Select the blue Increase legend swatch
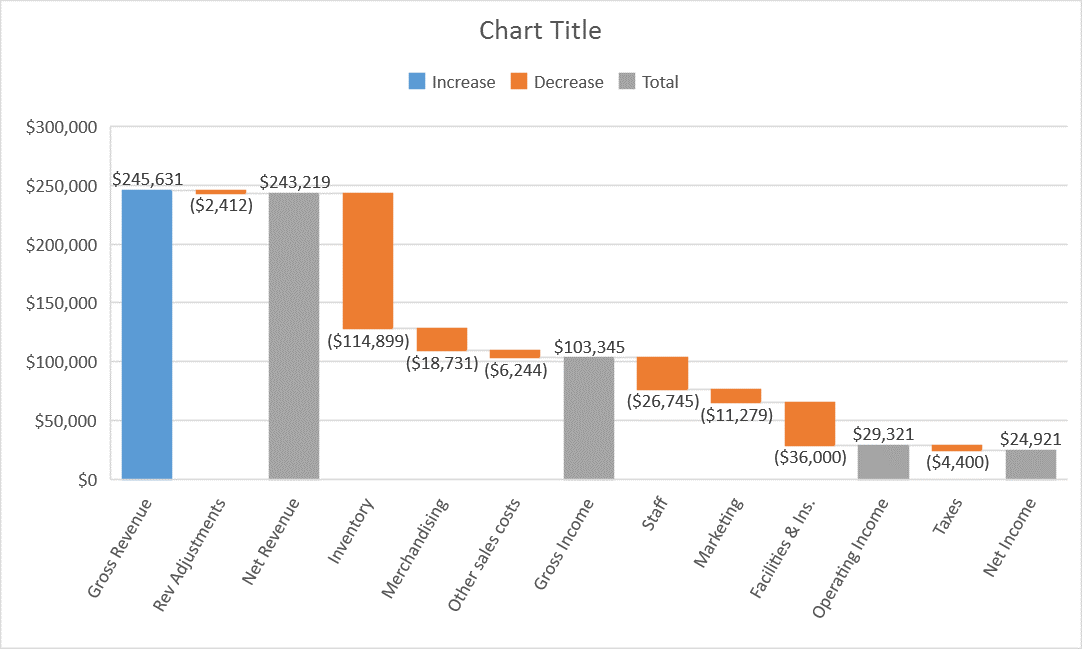Screen dimensions: 1083x651 point(416,82)
